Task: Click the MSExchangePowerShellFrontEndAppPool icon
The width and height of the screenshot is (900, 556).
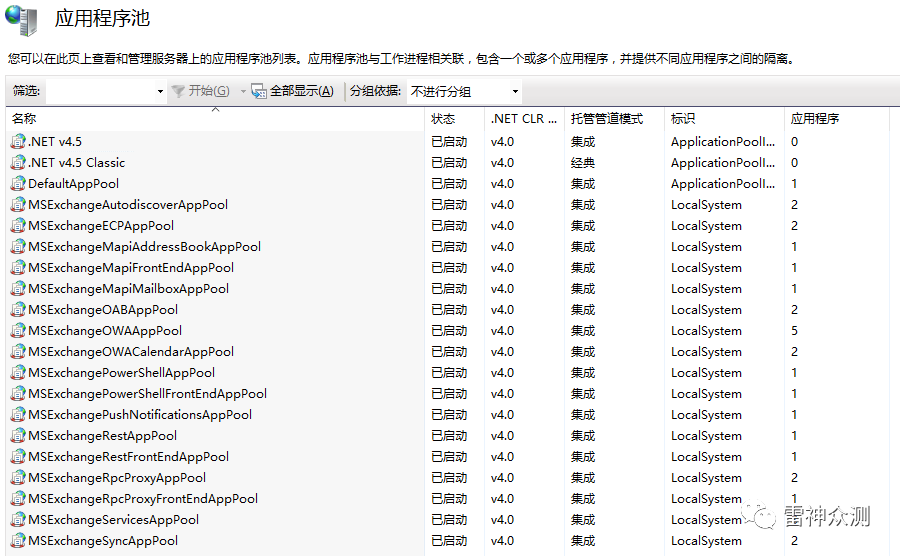Action: [18, 394]
